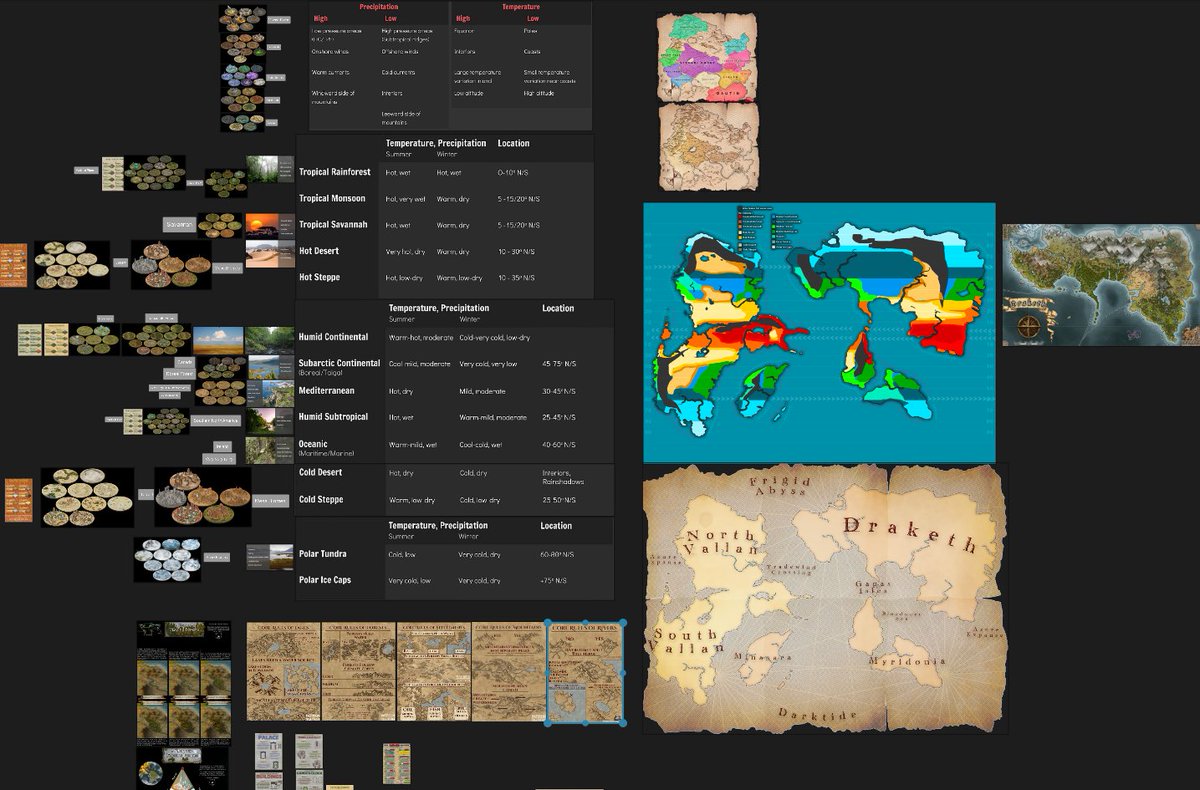Select the colored political regions map thumbnail
Viewport: 1200px width, 790px height.
point(708,57)
